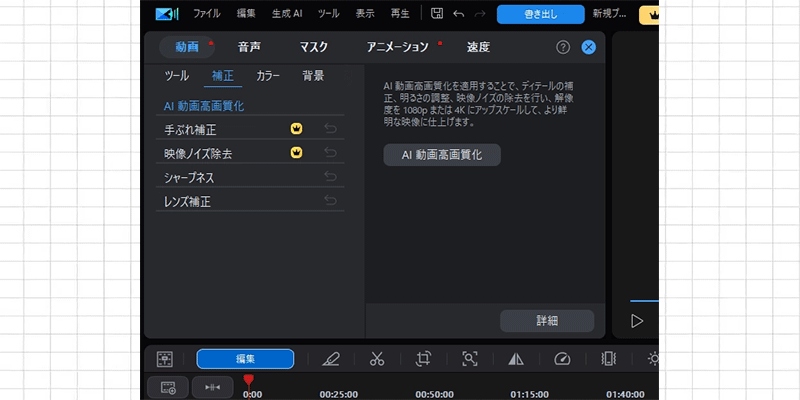Click the save project floppy disk icon
This screenshot has height=400, width=800.
437,14
